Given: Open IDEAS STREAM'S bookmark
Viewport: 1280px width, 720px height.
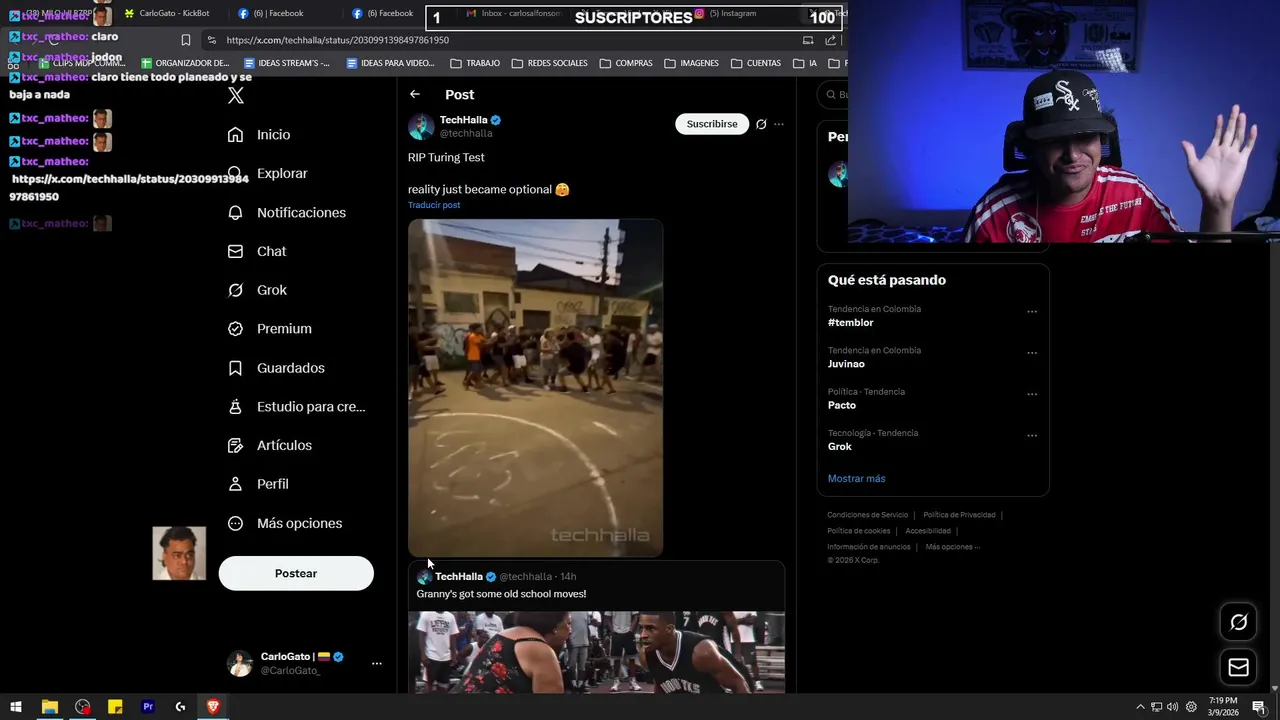Looking at the screenshot, I should point(286,63).
